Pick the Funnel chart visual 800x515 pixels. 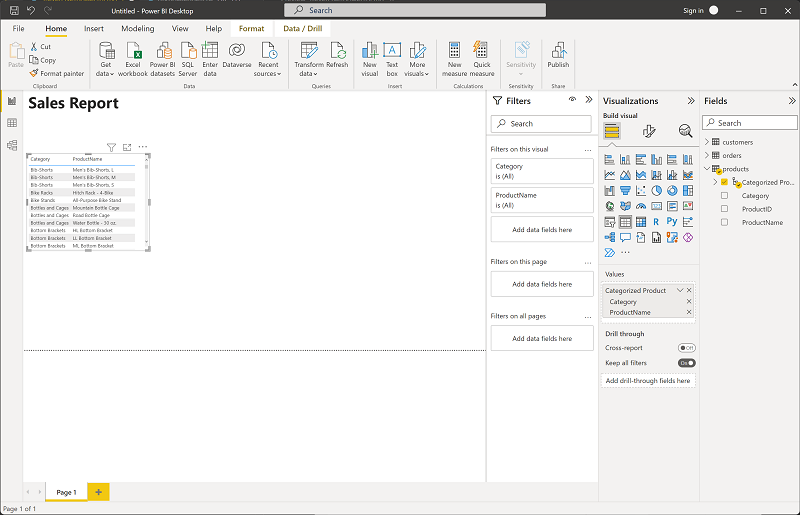click(625, 191)
